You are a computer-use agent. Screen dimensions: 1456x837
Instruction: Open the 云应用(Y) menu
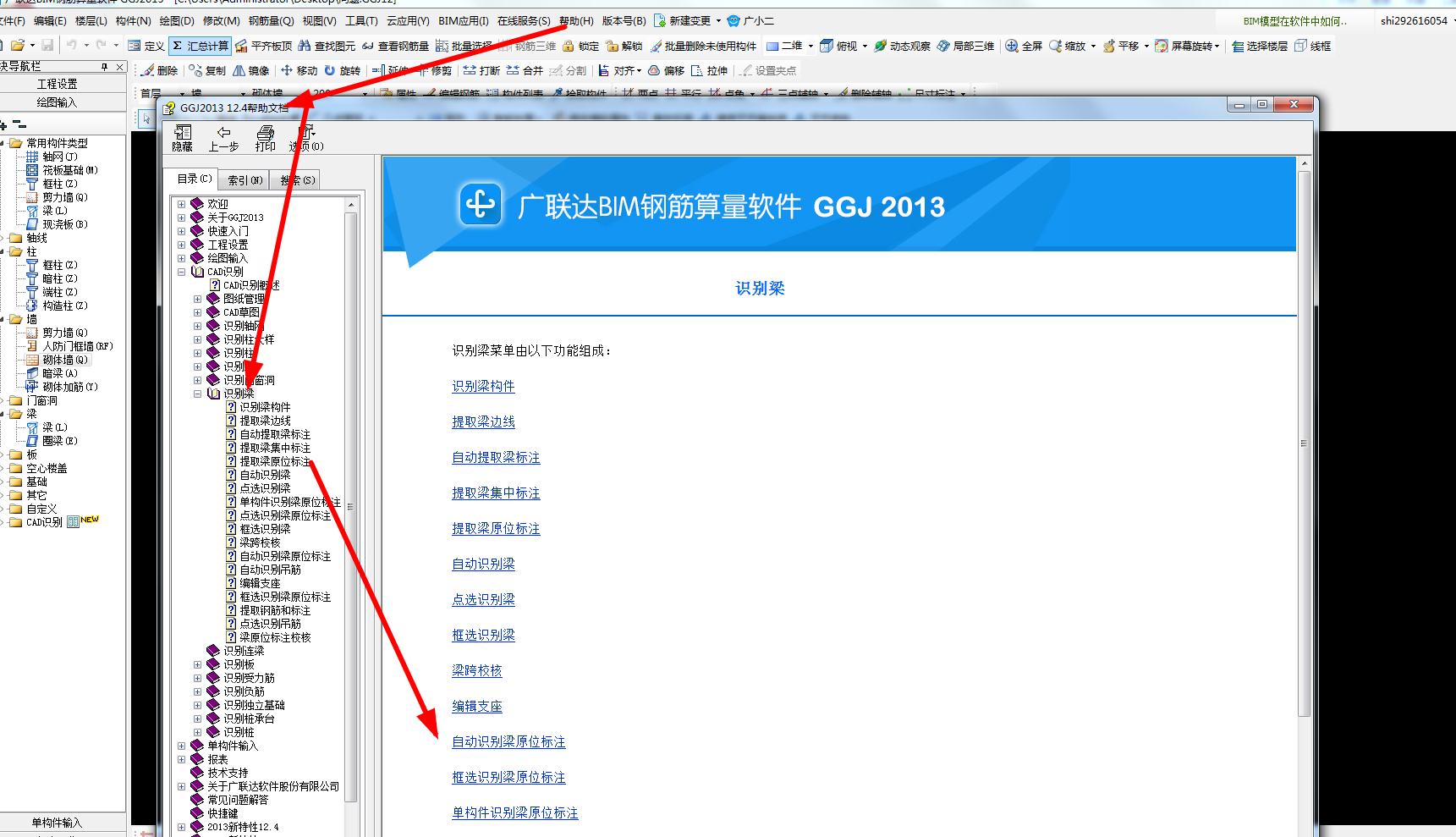click(408, 20)
